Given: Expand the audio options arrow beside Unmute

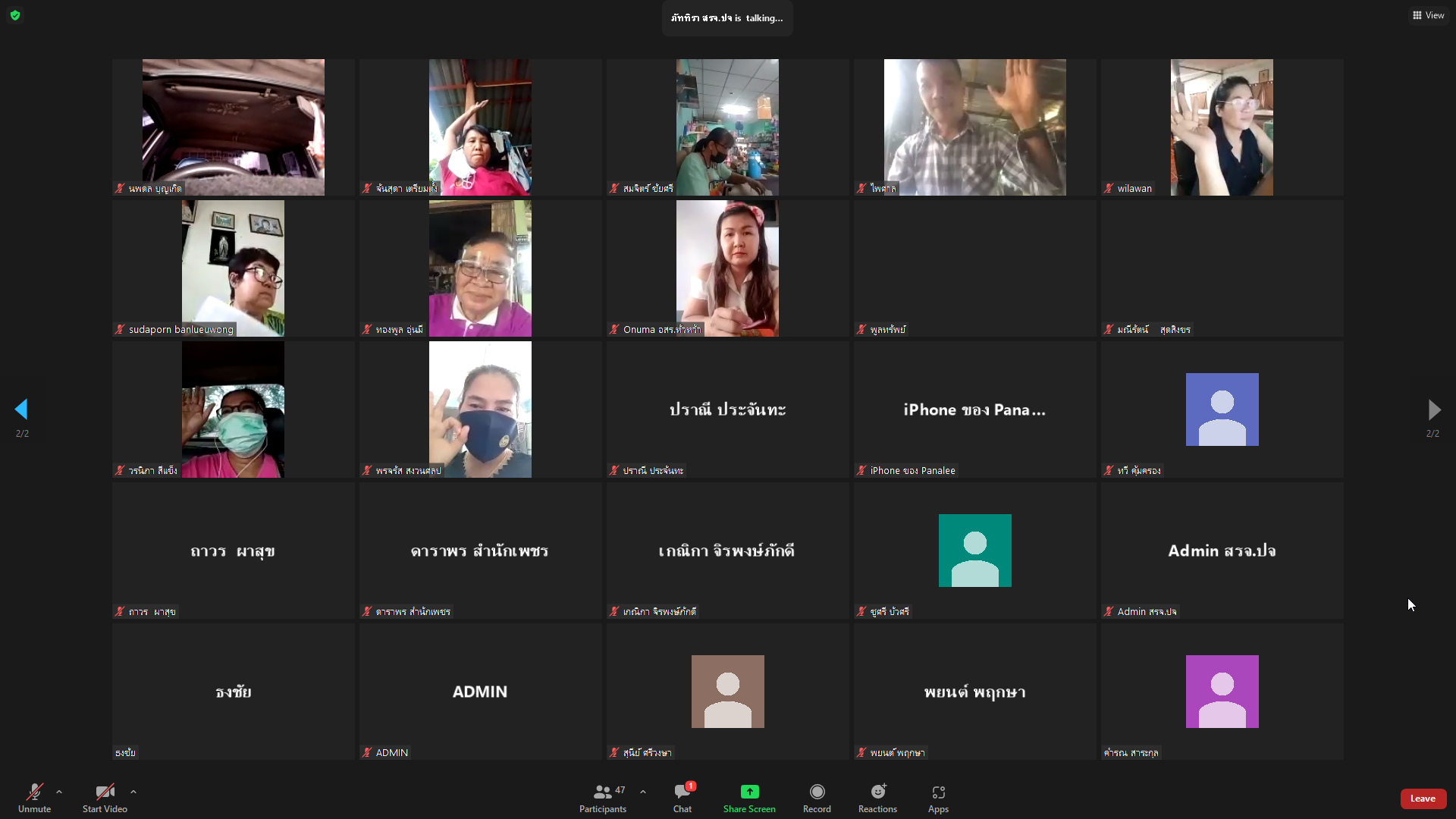Looking at the screenshot, I should (x=59, y=792).
